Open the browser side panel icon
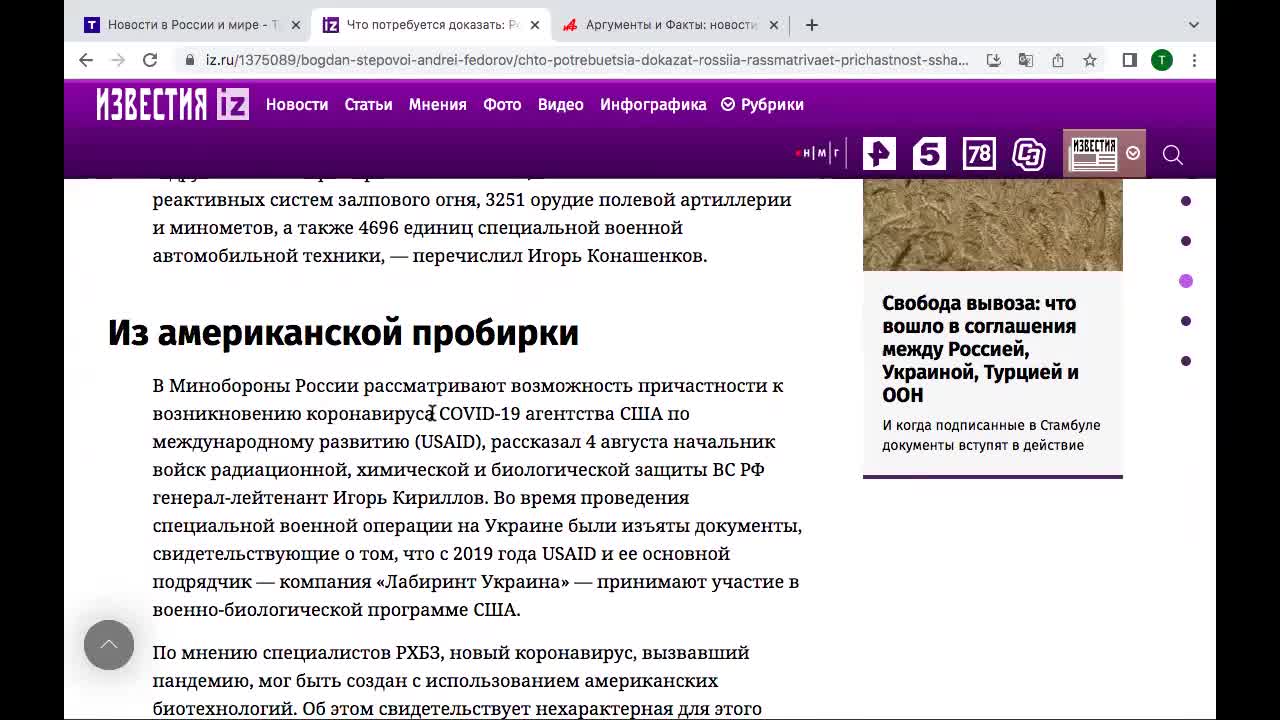Viewport: 1280px width, 720px height. [1130, 60]
